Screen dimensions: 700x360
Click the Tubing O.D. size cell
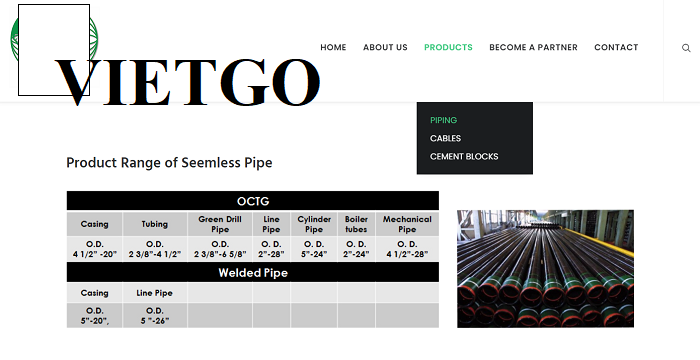(x=155, y=249)
